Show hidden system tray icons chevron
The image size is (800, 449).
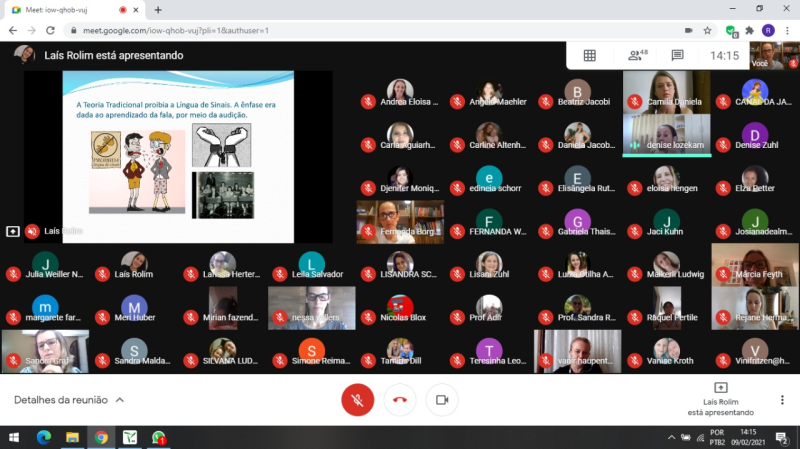pos(671,437)
